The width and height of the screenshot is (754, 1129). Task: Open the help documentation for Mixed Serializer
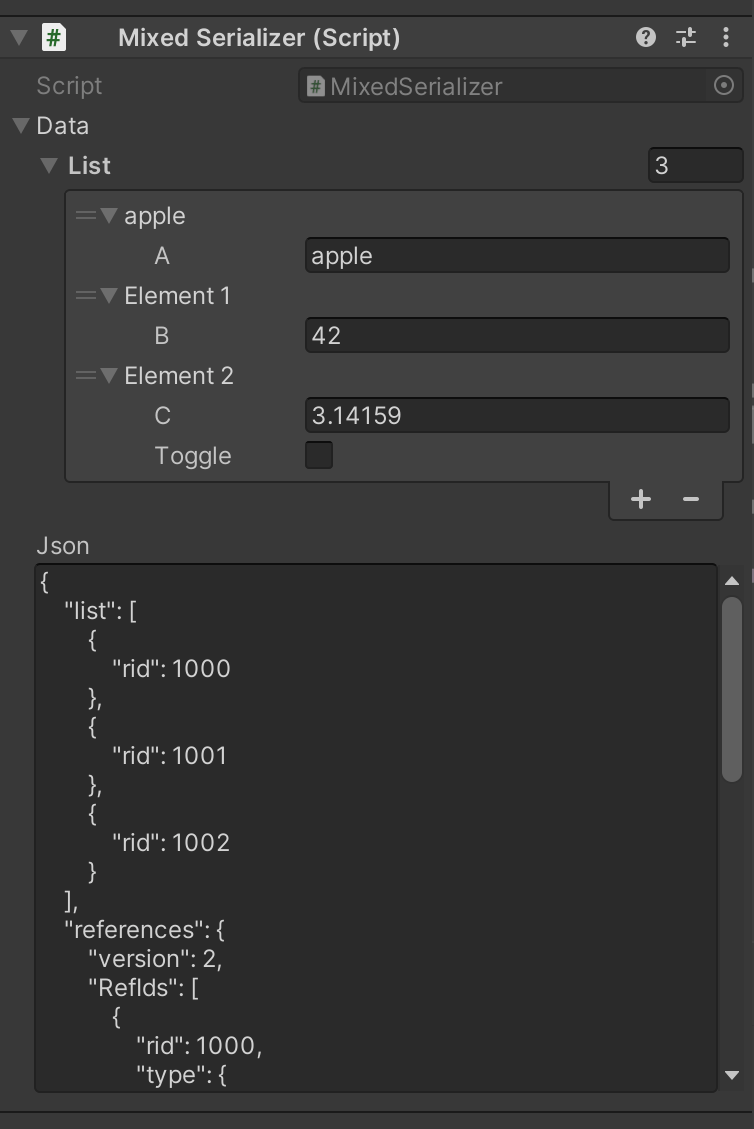pyautogui.click(x=646, y=37)
